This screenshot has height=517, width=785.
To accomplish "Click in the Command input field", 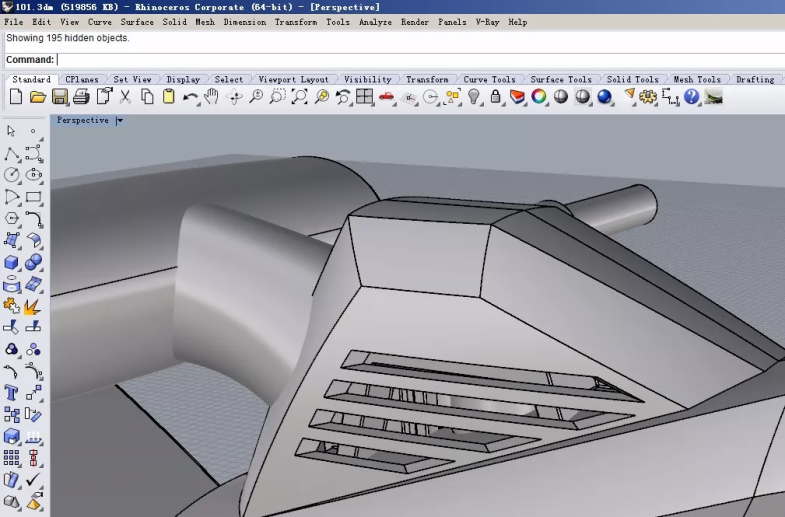I will tap(400, 60).
